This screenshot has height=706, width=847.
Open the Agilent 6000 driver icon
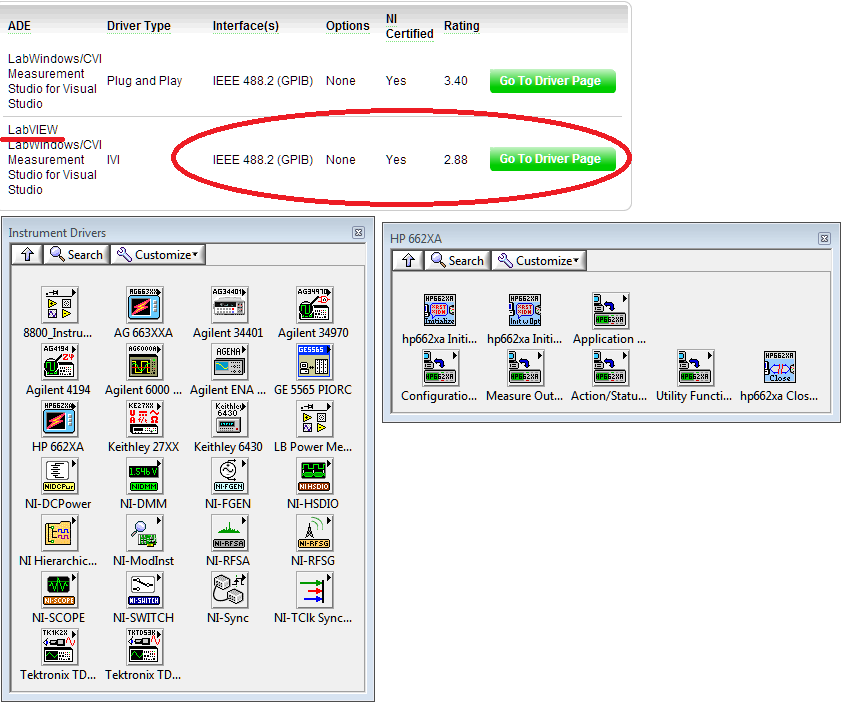click(x=144, y=362)
